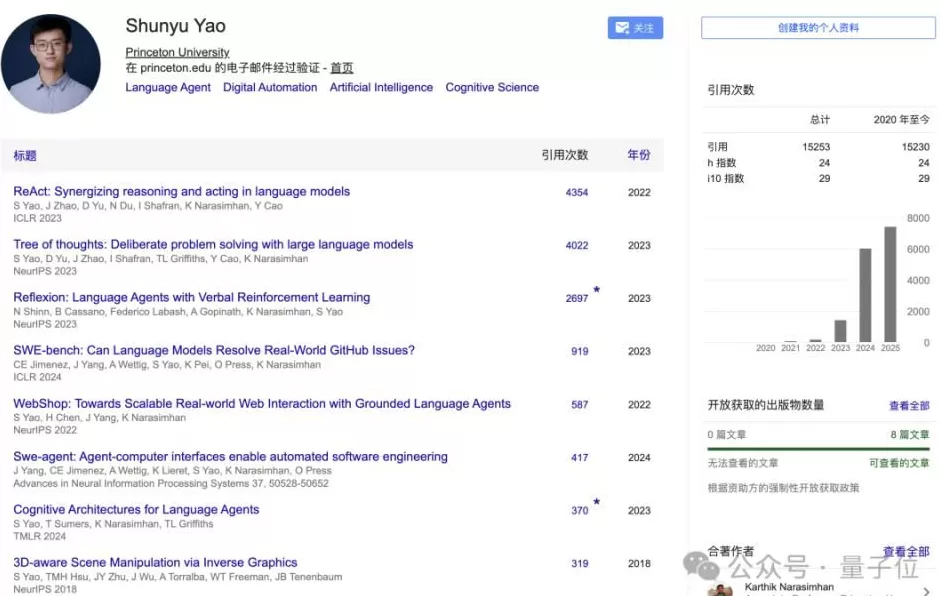Select the Language Agent research interest
The height and width of the screenshot is (596, 940).
pos(167,87)
